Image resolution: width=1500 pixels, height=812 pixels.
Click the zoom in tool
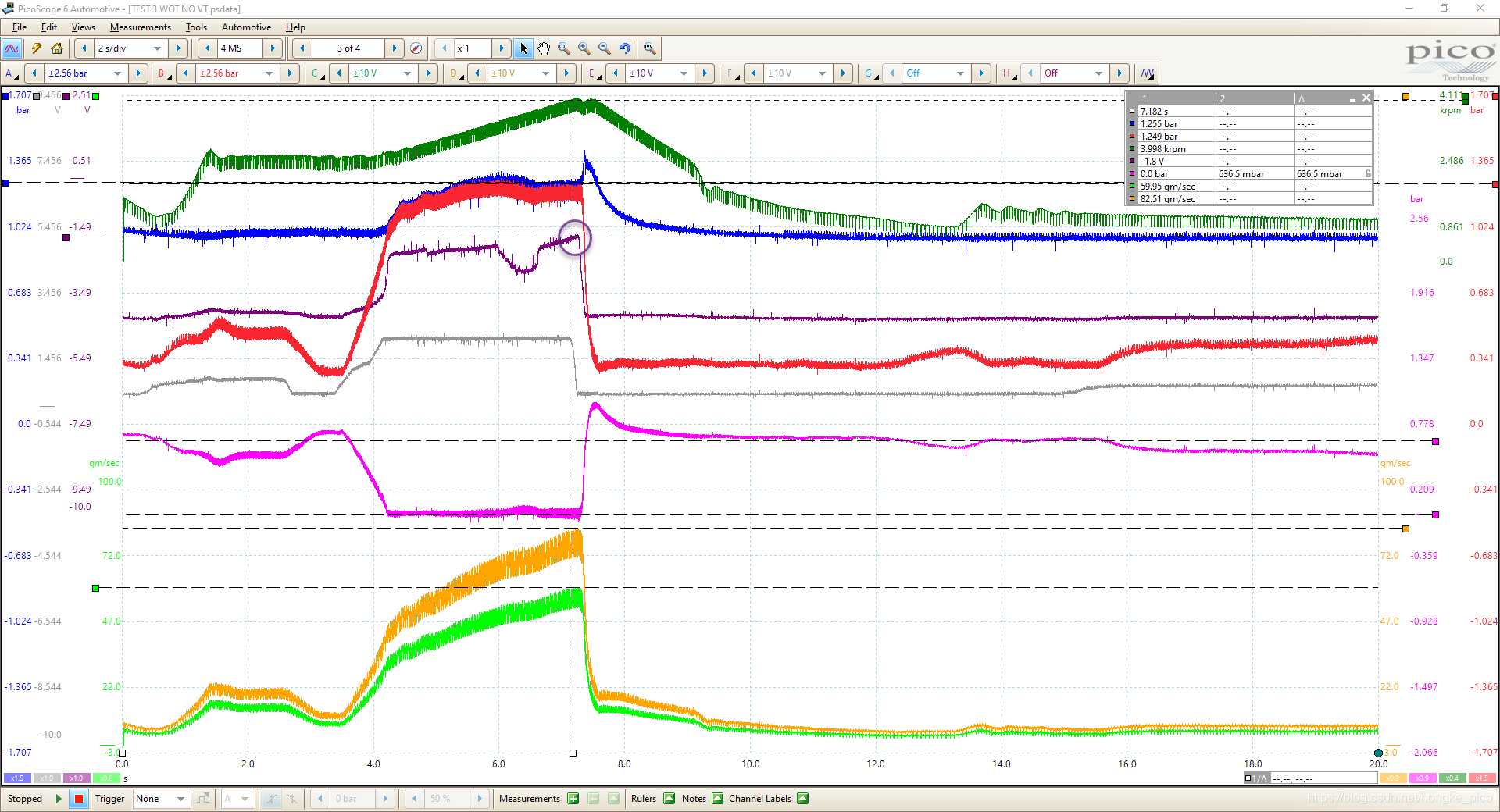click(x=584, y=48)
